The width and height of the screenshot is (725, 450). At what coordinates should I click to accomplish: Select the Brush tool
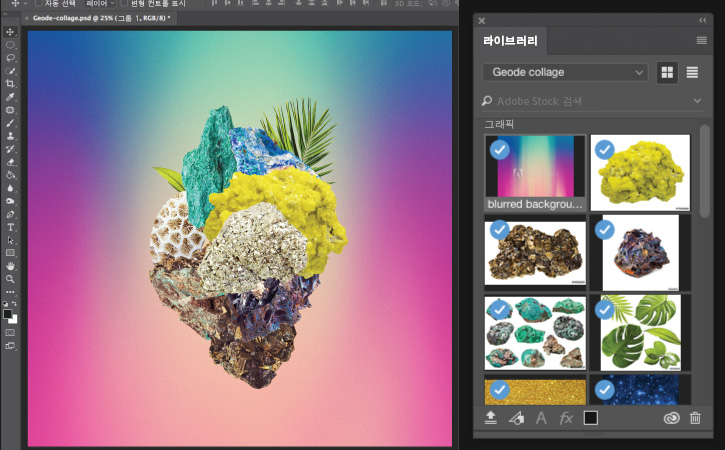pos(10,123)
